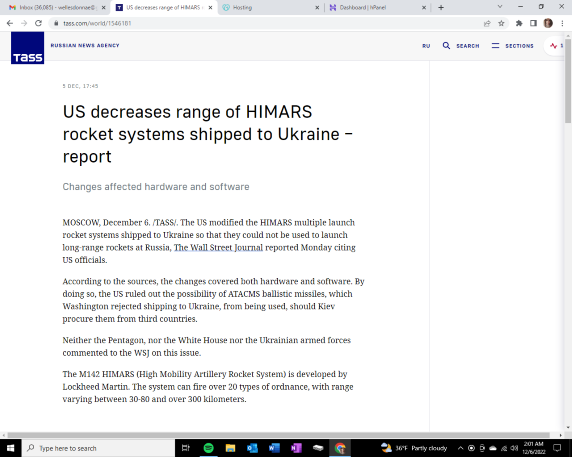The image size is (572, 457).
Task: Open the Chrome profile avatar
Action: (548, 23)
